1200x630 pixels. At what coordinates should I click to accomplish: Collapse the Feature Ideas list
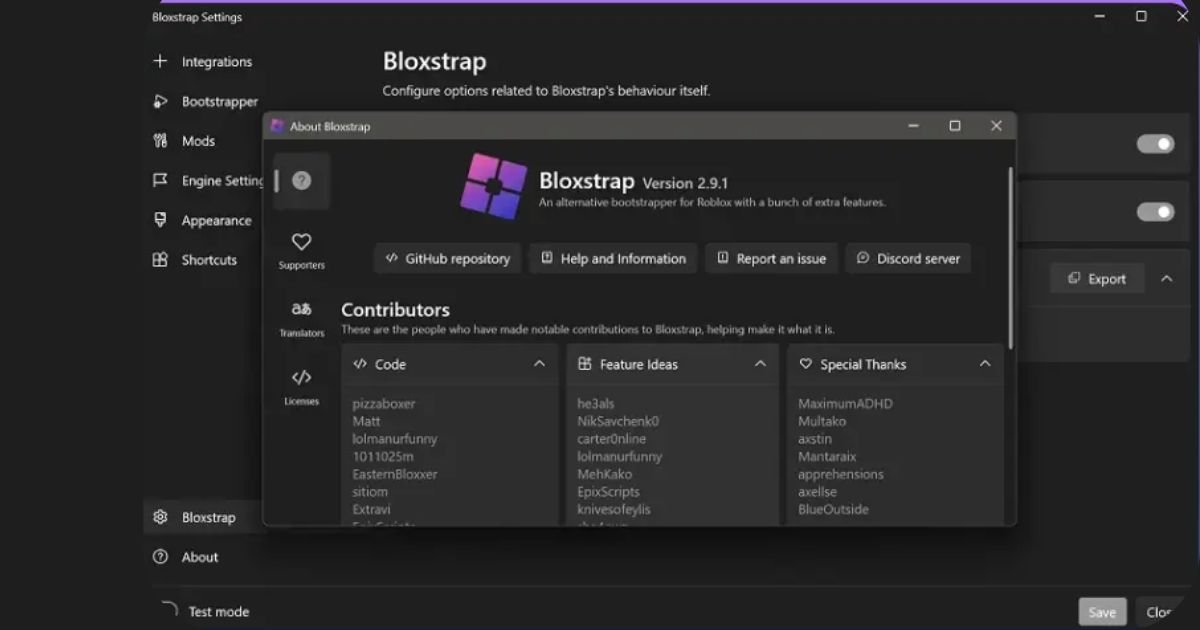coord(760,364)
